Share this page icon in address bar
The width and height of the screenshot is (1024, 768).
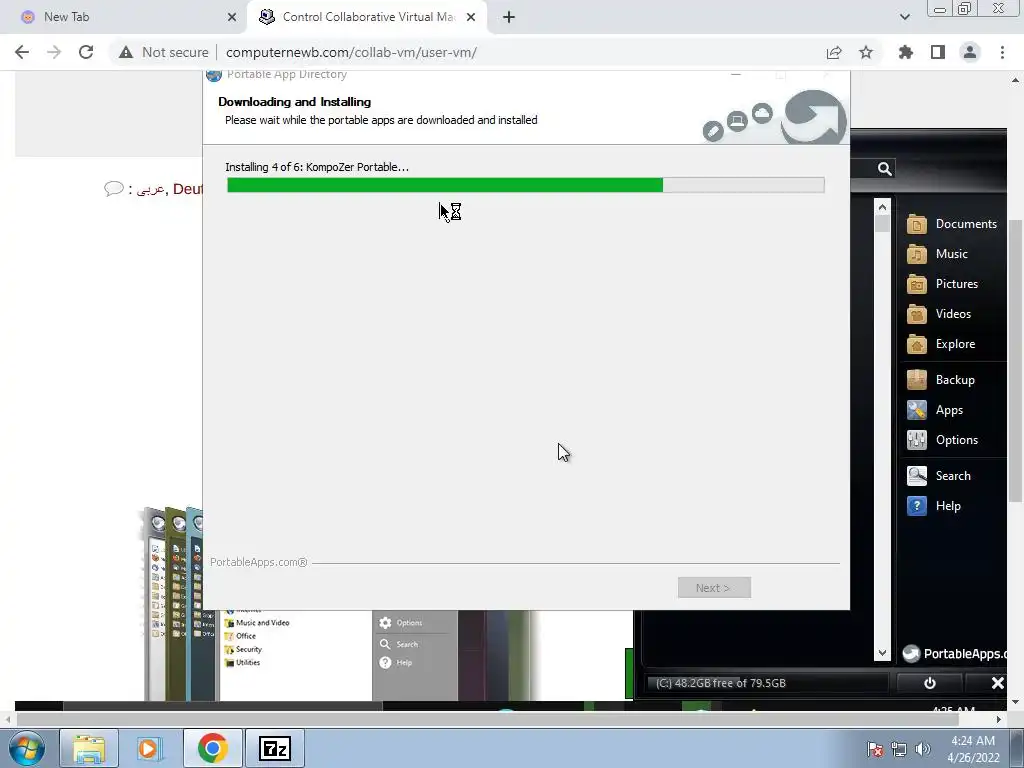[834, 52]
